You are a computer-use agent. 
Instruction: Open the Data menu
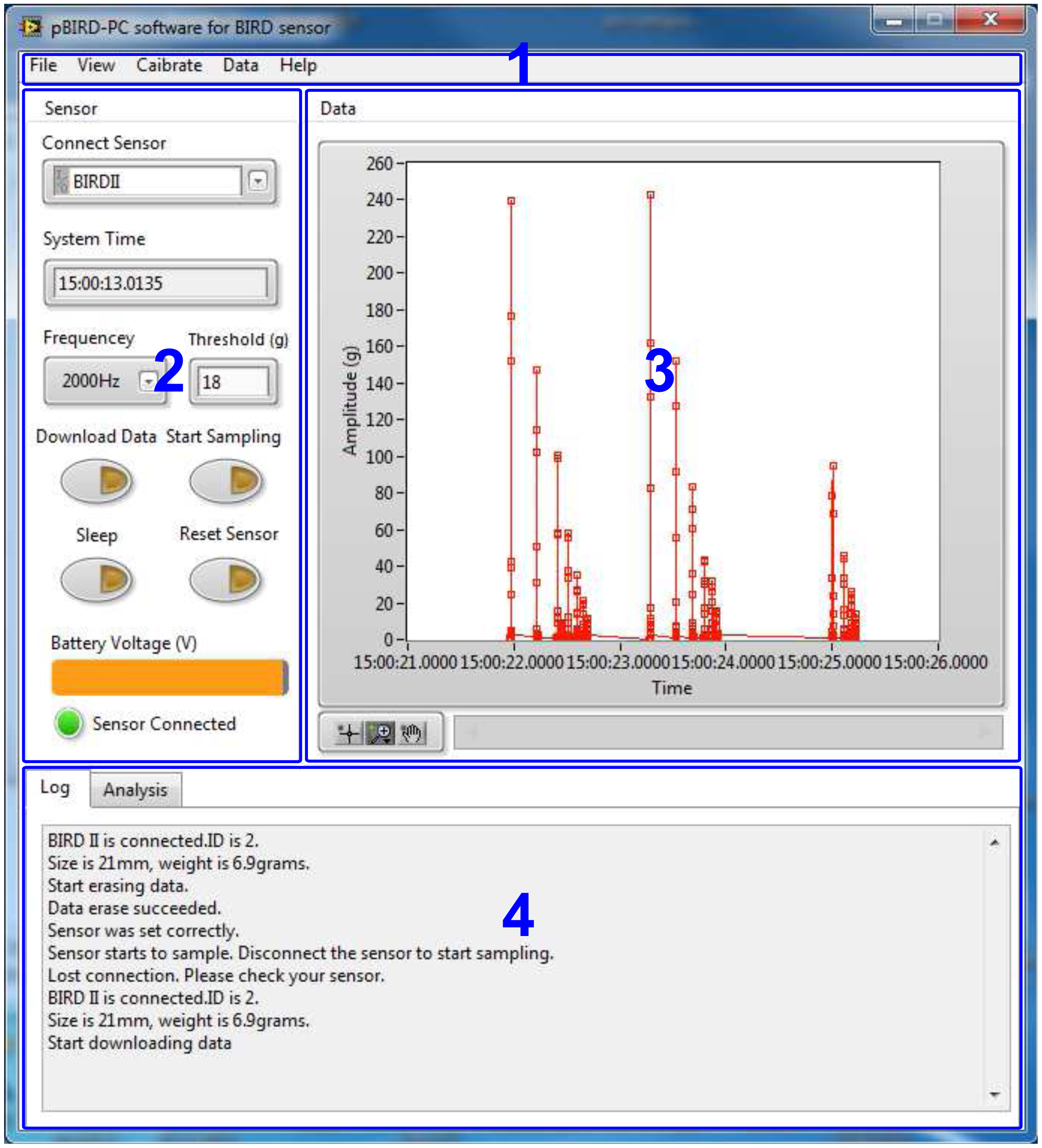240,65
